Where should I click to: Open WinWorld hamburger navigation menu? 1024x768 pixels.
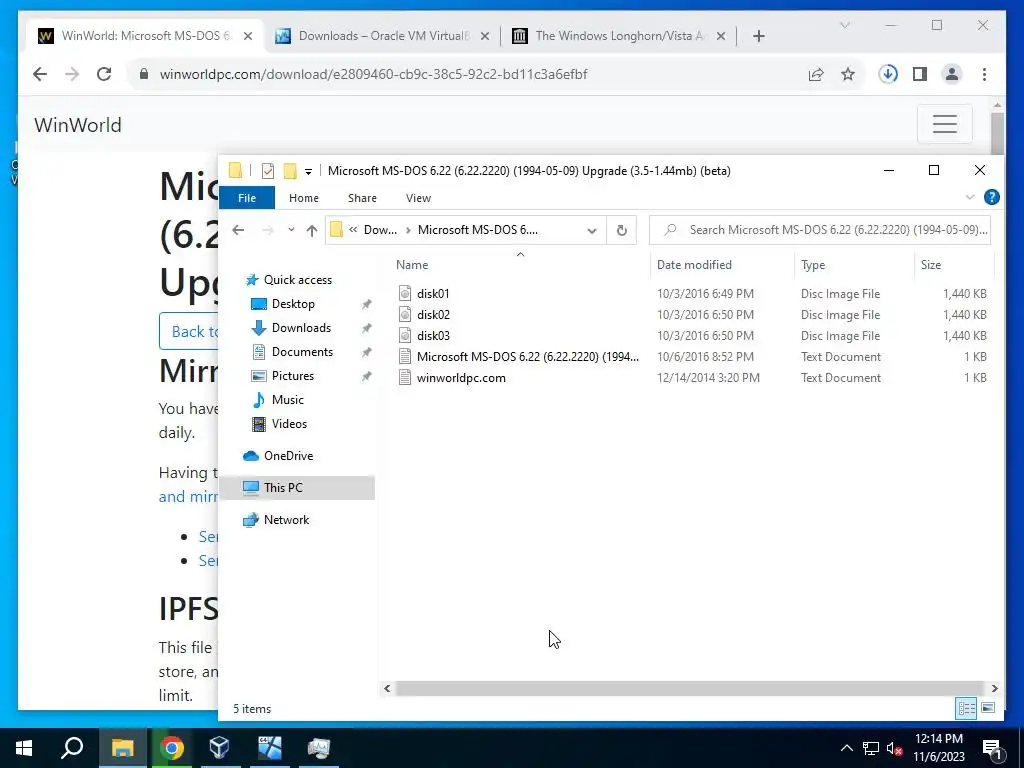[x=944, y=123]
